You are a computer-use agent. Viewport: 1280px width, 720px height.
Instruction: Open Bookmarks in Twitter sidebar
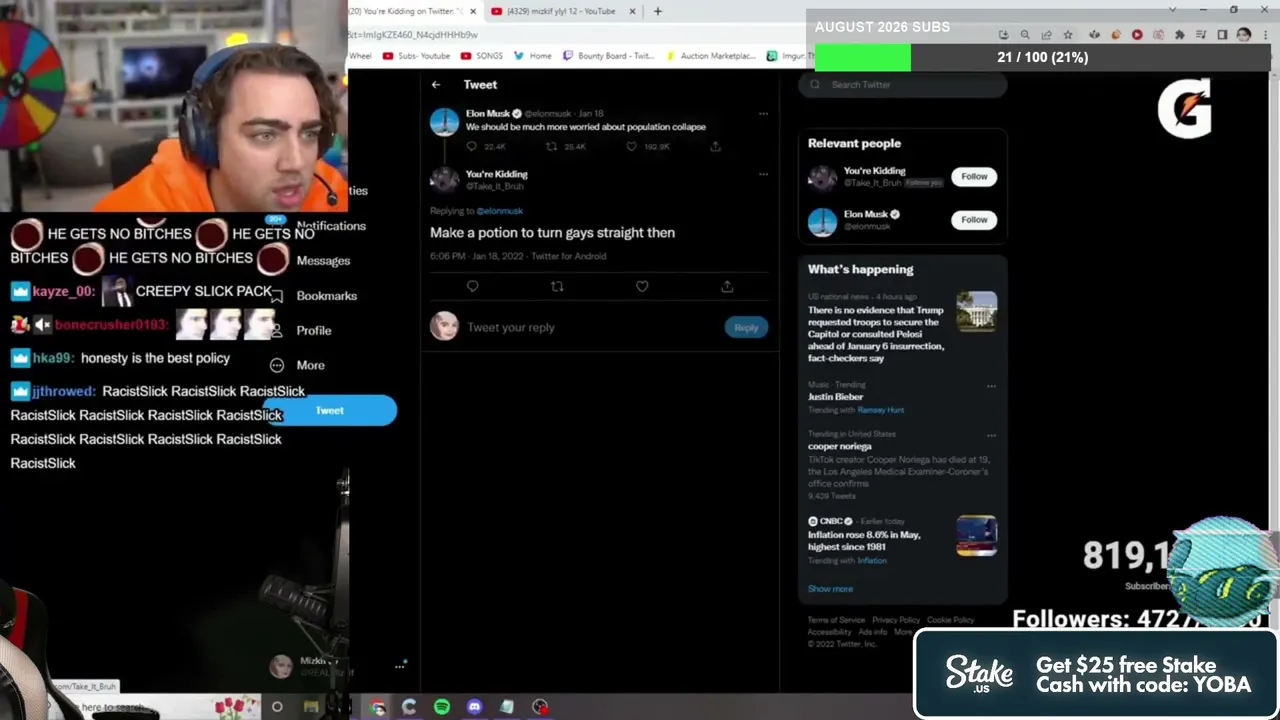326,296
